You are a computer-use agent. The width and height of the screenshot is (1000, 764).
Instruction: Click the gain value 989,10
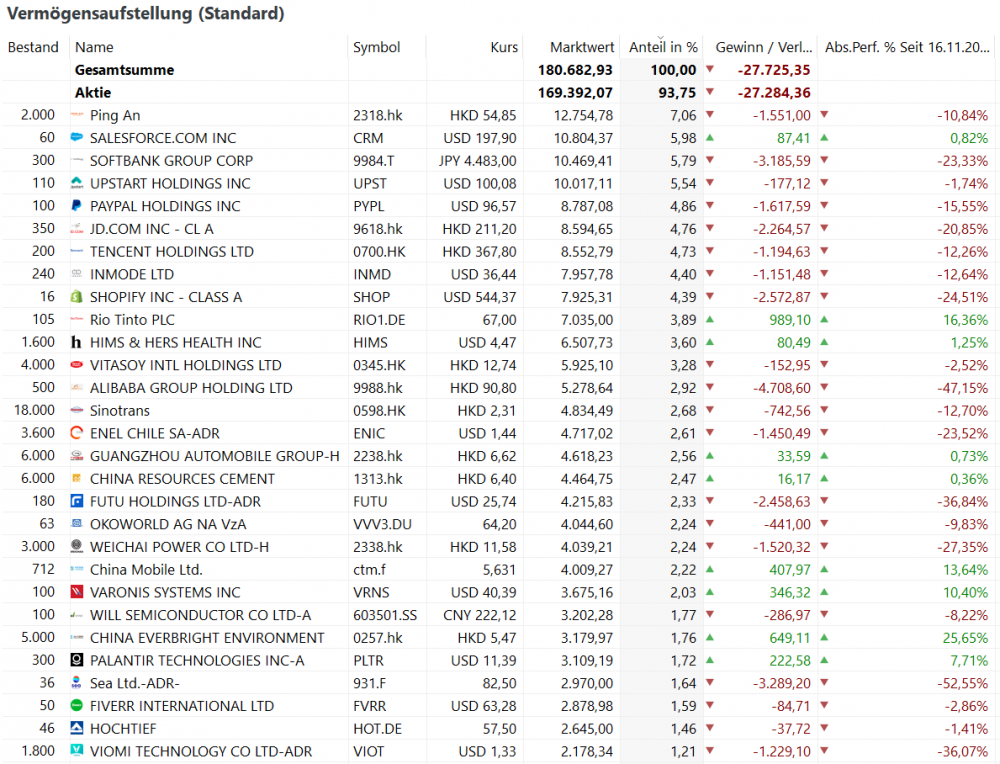coord(790,320)
